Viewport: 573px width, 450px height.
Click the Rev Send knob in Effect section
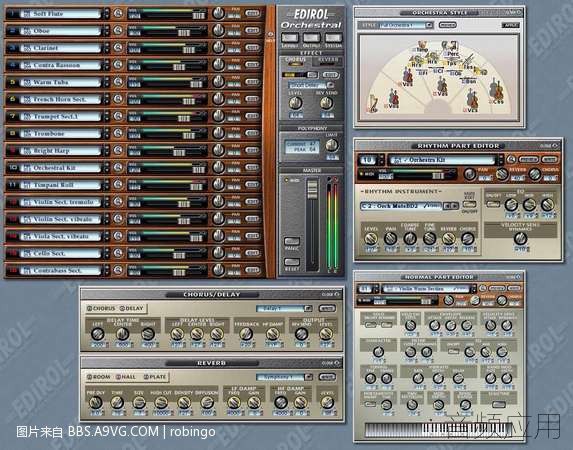point(326,103)
